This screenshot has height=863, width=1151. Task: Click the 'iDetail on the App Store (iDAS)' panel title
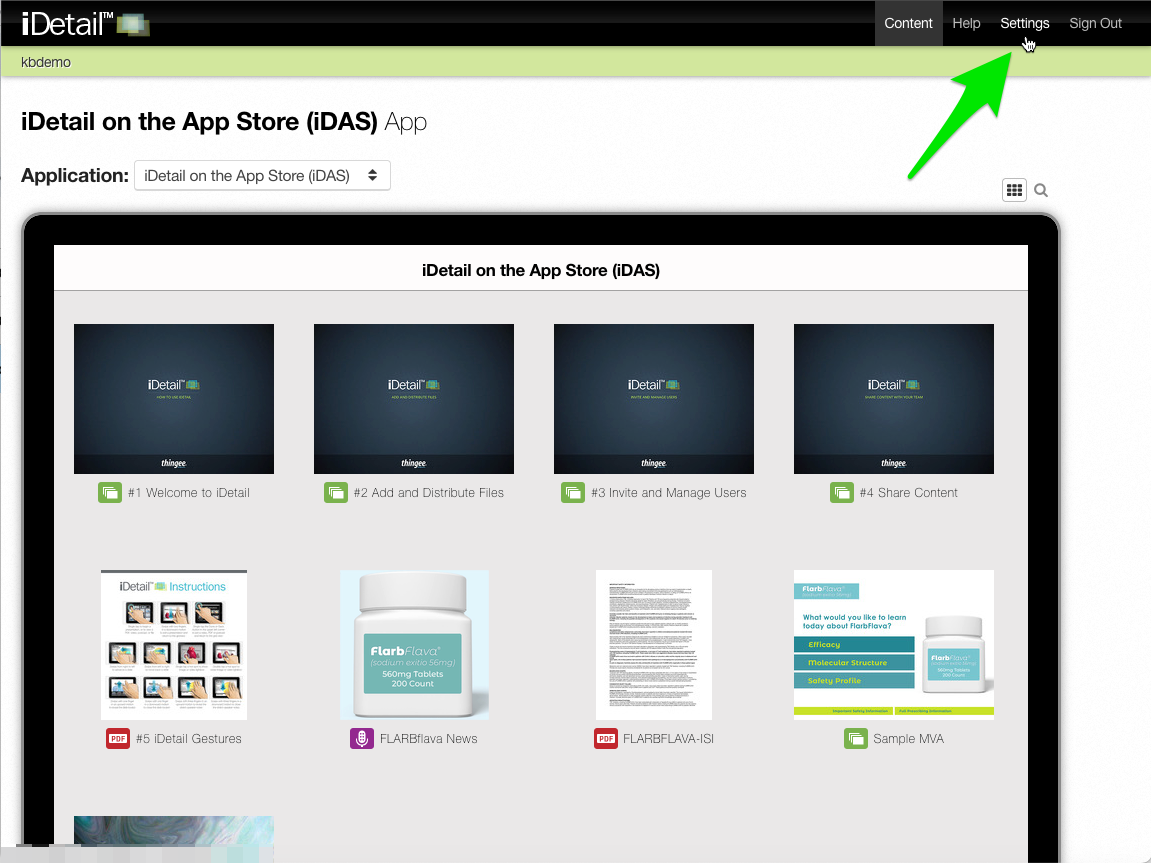point(541,270)
